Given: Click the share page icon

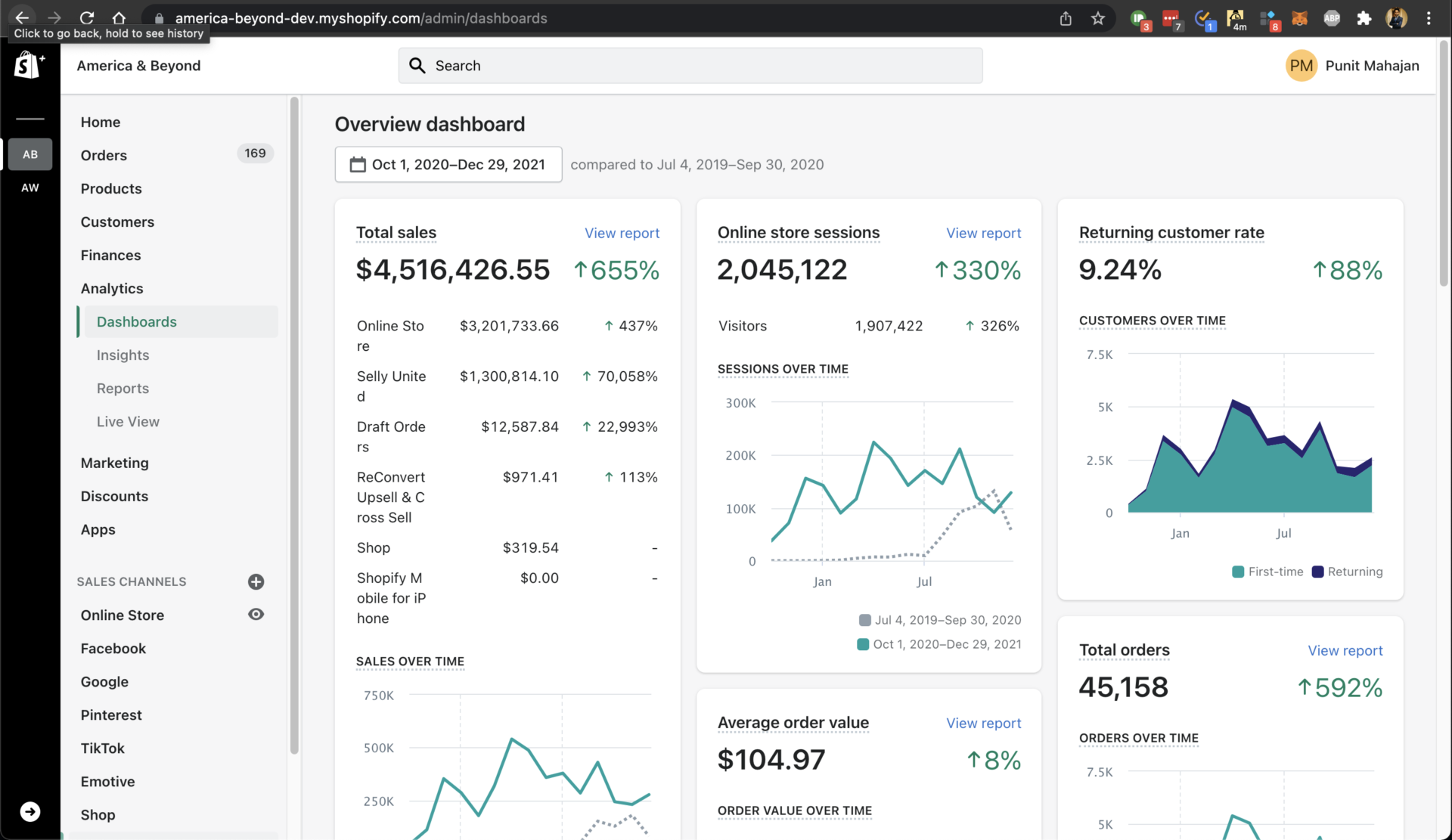Looking at the screenshot, I should 1066,18.
